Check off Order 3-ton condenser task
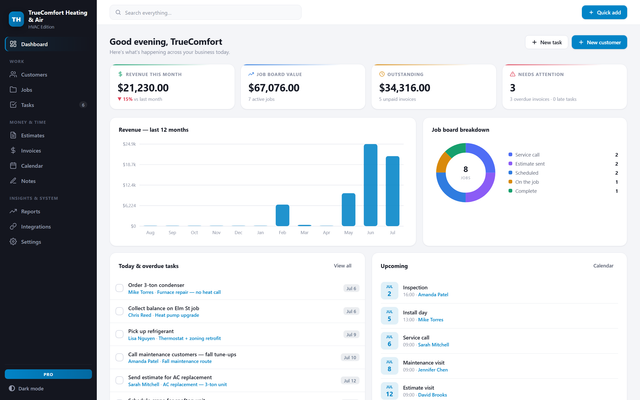640x400 pixels. [119, 288]
